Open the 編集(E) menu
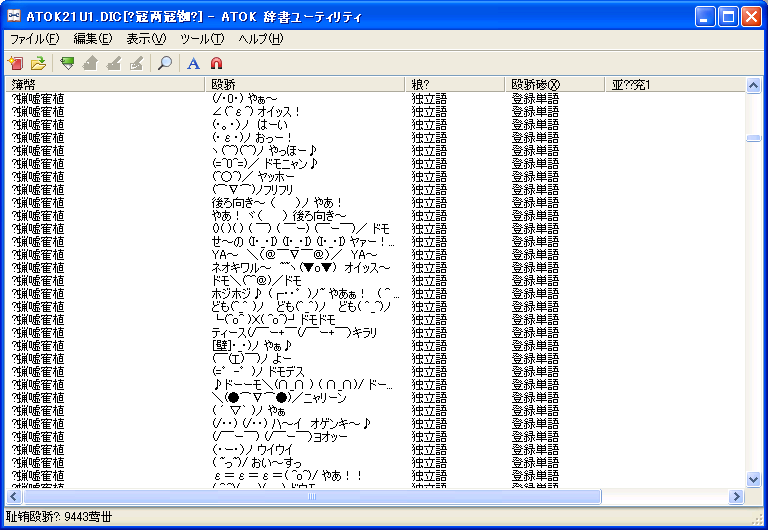Screen dimensions: 768x530 tap(93, 39)
